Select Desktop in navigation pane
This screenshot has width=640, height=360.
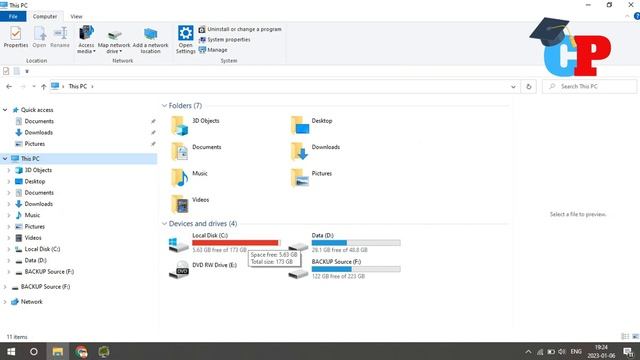coord(35,181)
